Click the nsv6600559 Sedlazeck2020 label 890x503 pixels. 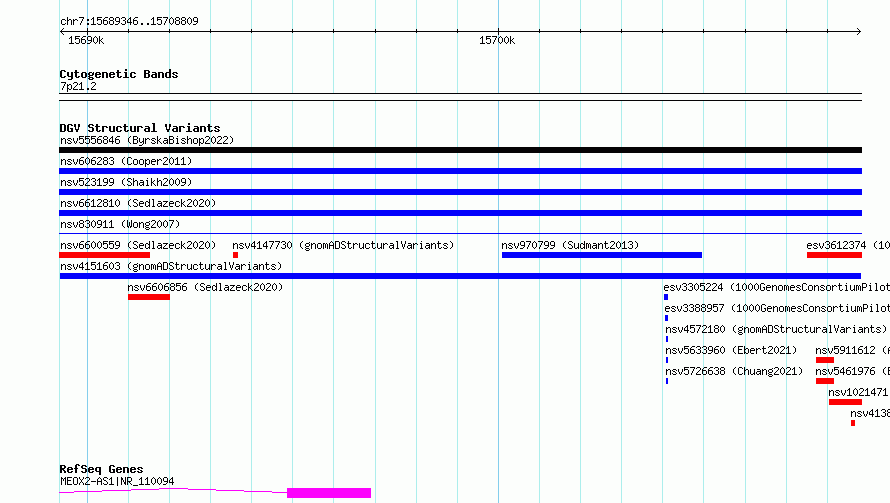tap(138, 245)
